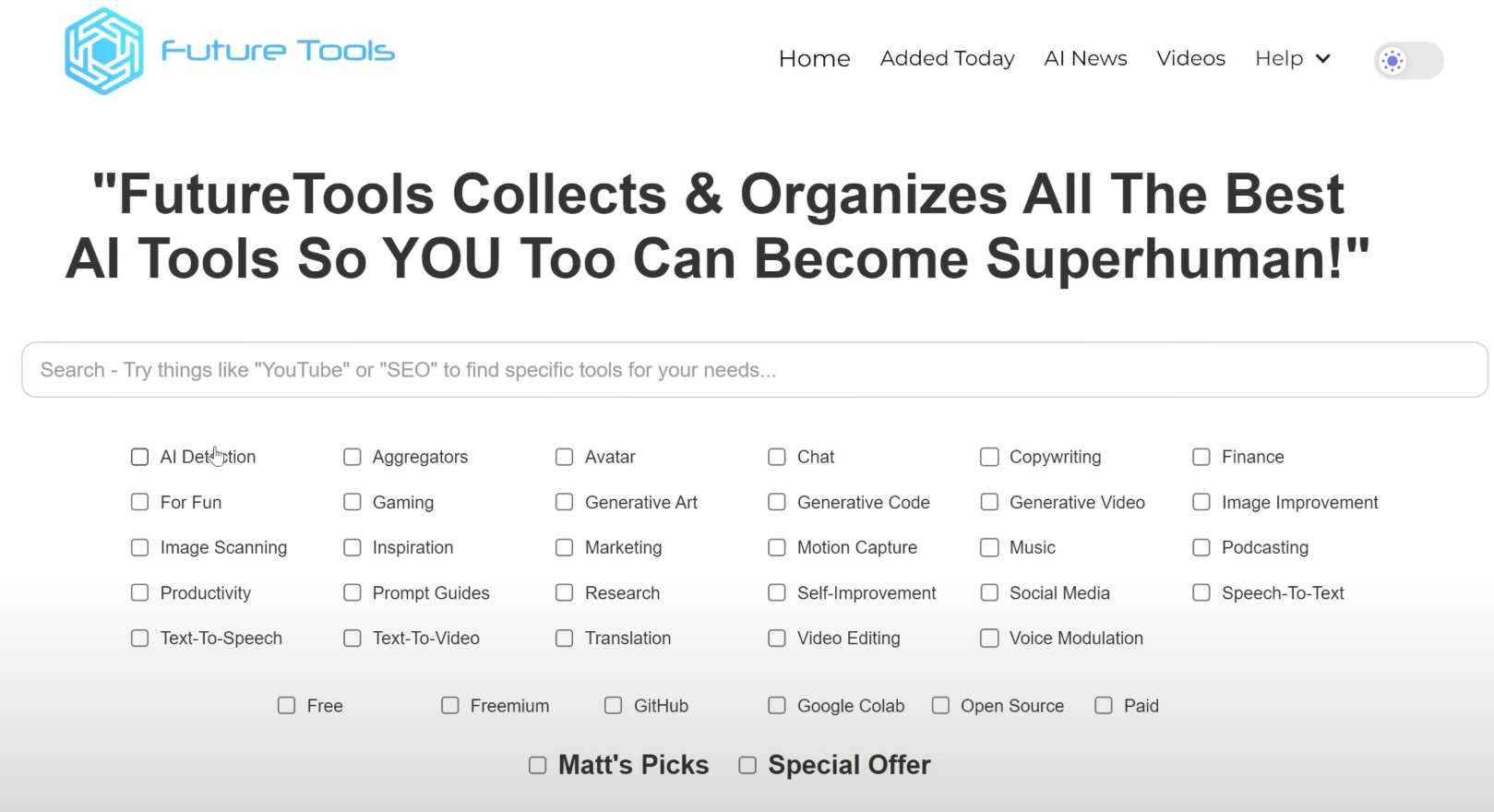
Task: Check the AI Detection checkbox
Action: tap(140, 457)
